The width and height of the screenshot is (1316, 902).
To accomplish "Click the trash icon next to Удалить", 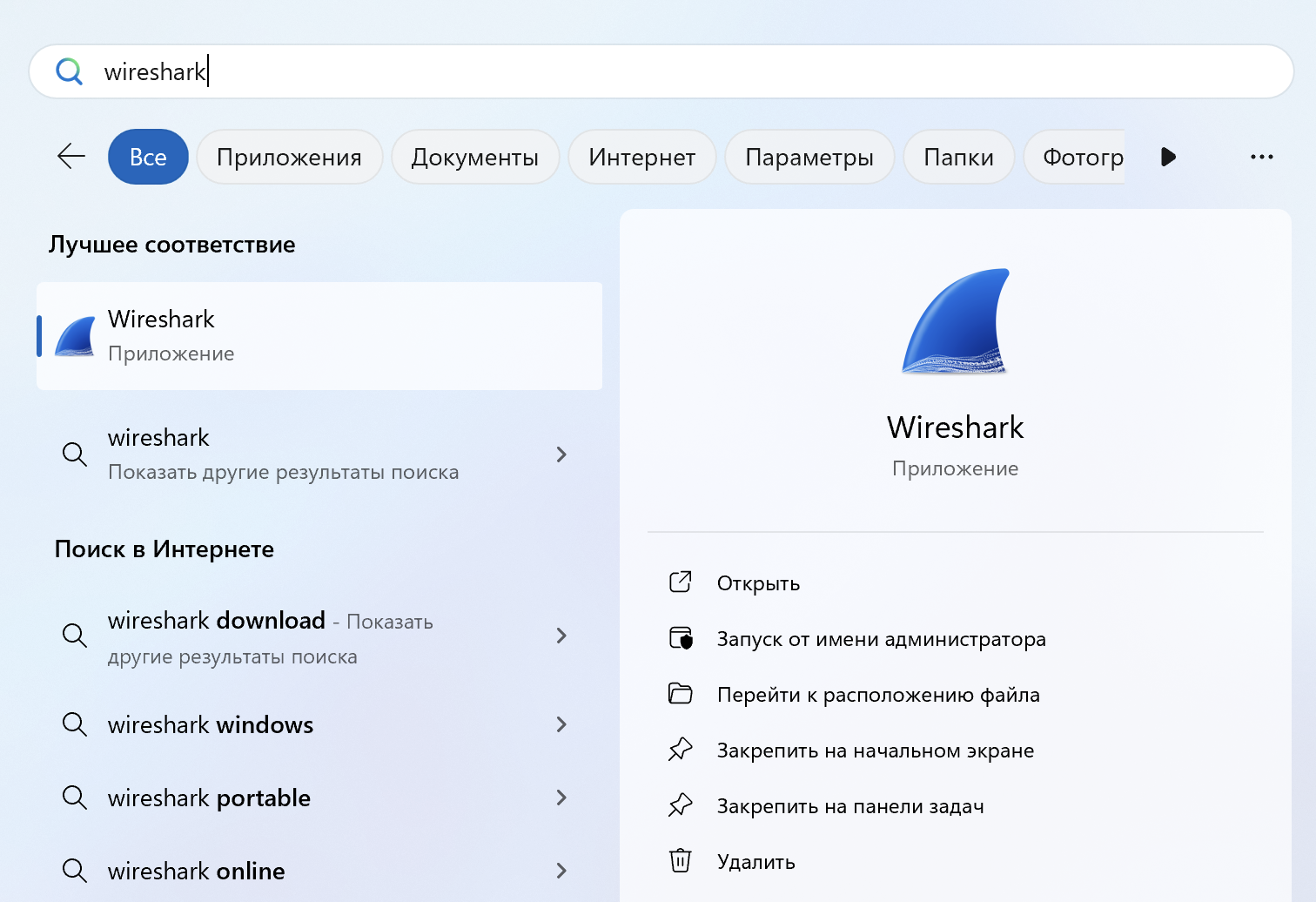I will (x=682, y=860).
